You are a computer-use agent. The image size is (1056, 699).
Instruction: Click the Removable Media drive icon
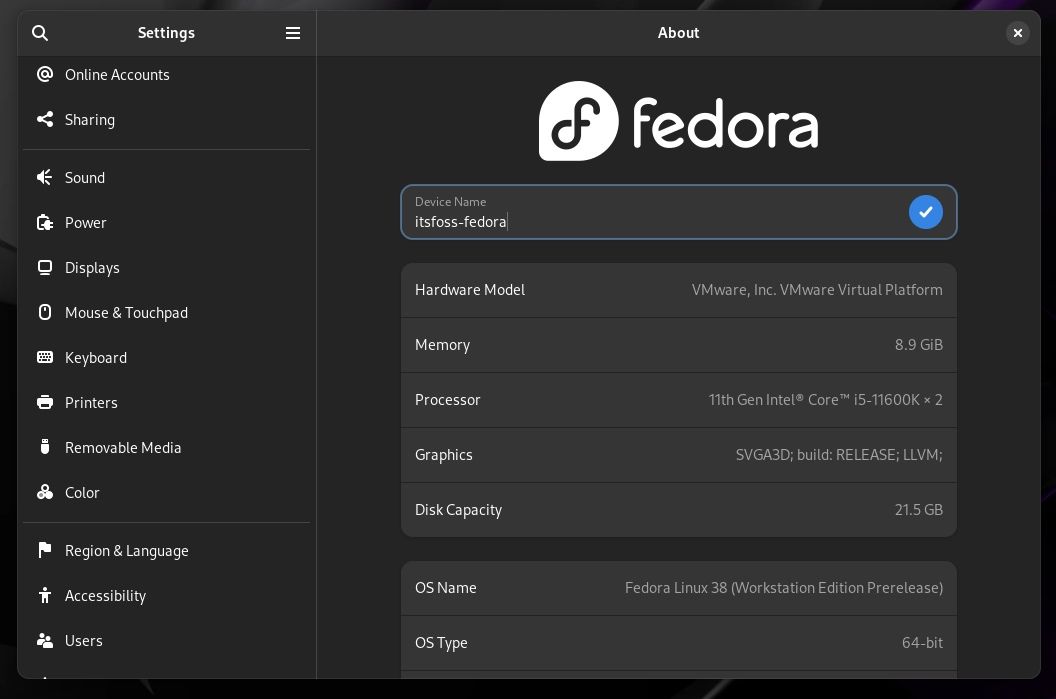click(45, 447)
